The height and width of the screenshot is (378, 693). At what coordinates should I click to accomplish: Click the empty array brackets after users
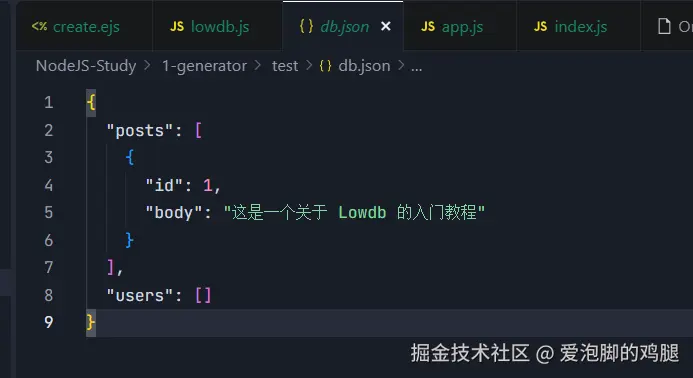pyautogui.click(x=203, y=295)
